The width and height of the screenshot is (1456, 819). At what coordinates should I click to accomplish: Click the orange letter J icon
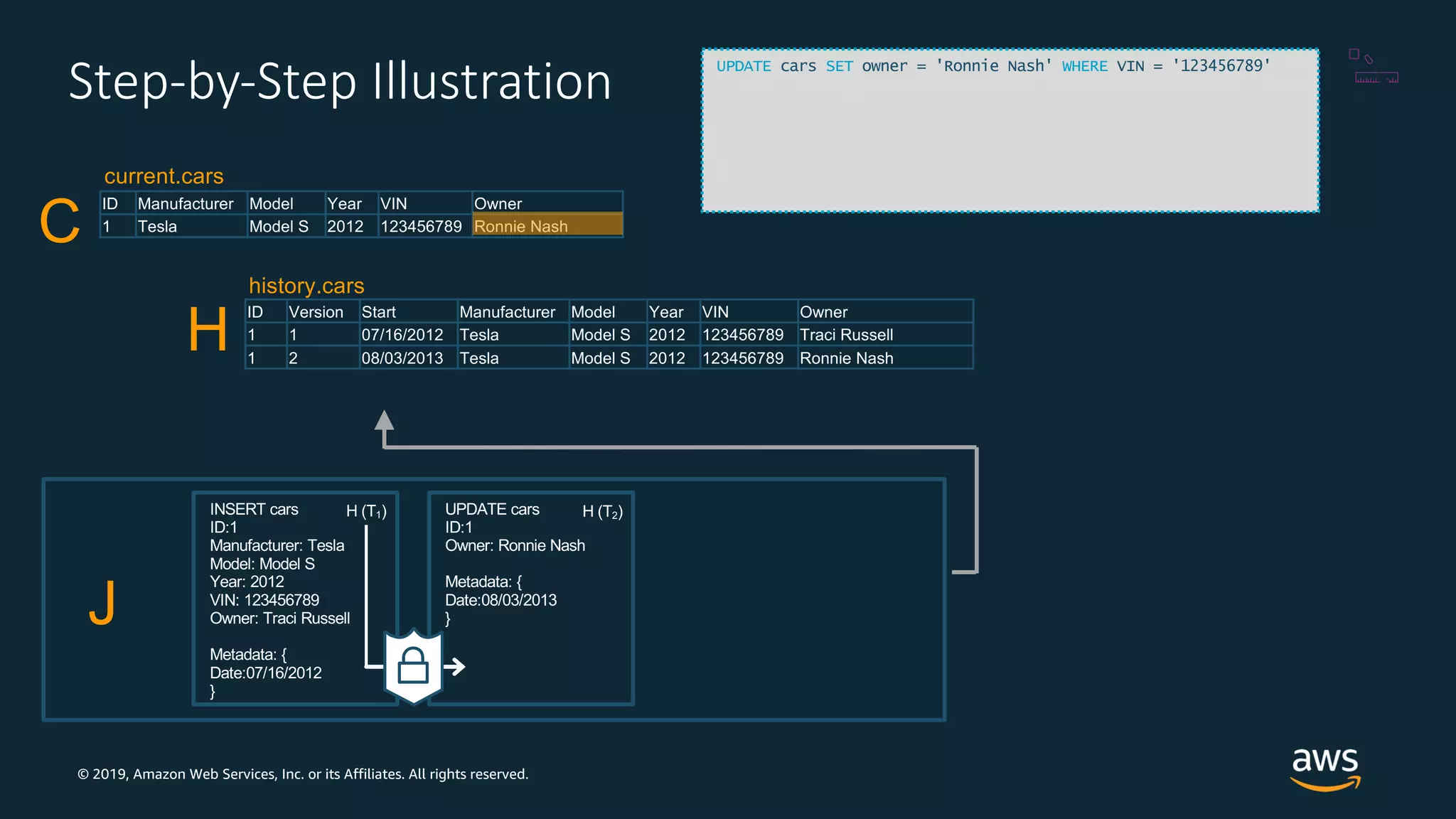pyautogui.click(x=102, y=601)
